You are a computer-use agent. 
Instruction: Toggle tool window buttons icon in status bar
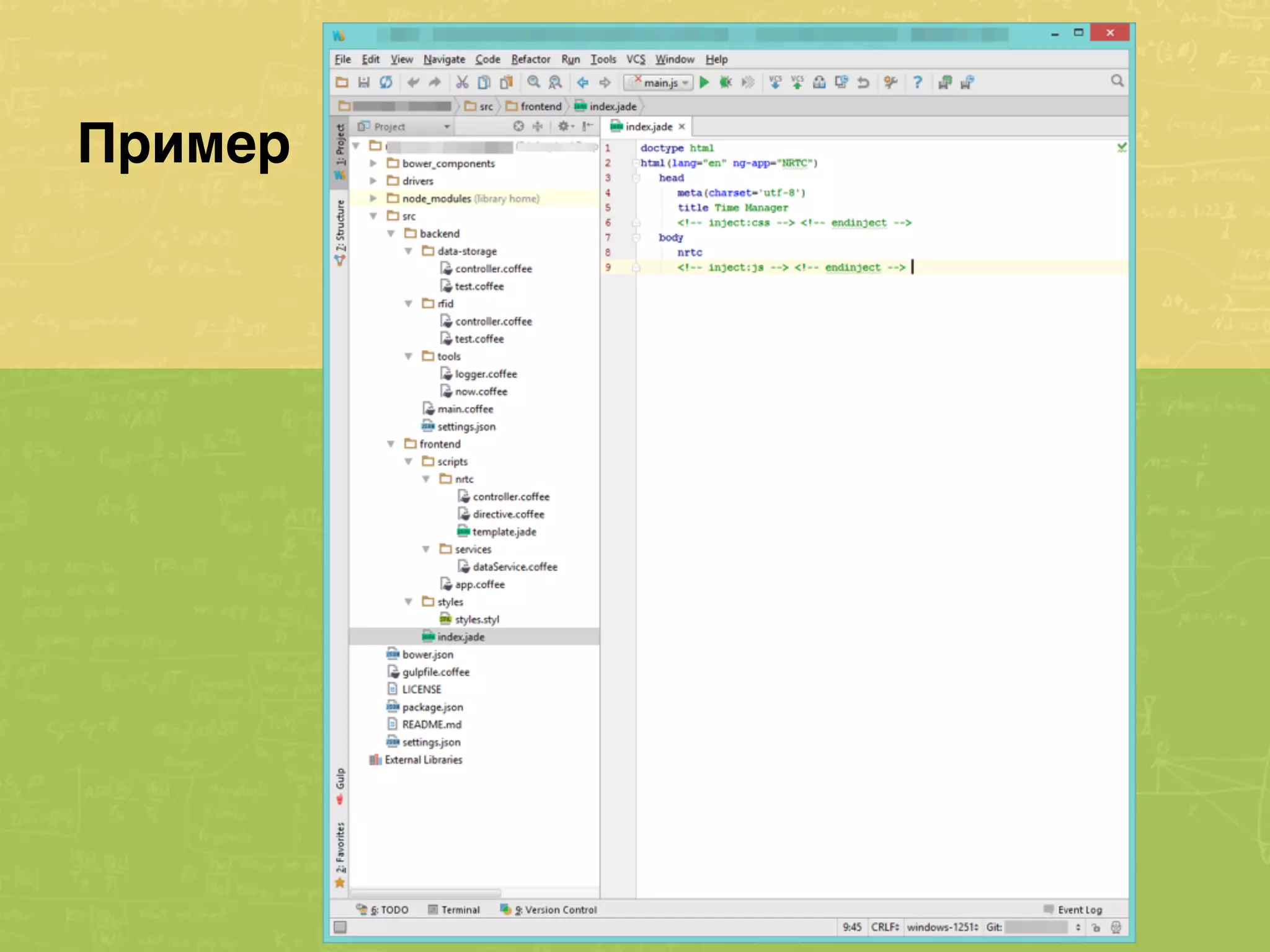340,927
